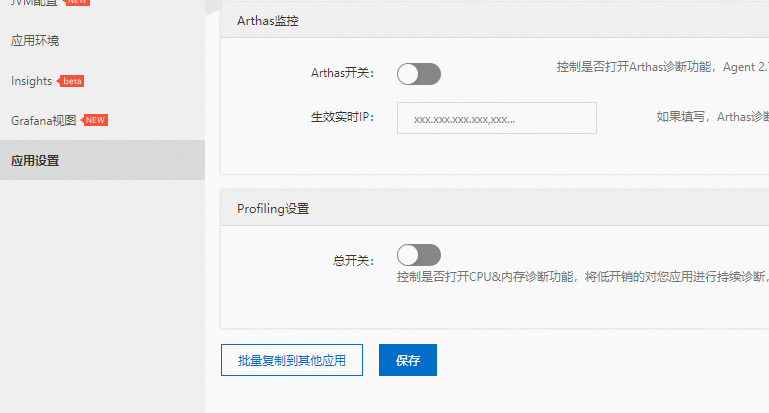Open JVM配置 at sidebar top
This screenshot has height=413, width=769.
(x=33, y=3)
